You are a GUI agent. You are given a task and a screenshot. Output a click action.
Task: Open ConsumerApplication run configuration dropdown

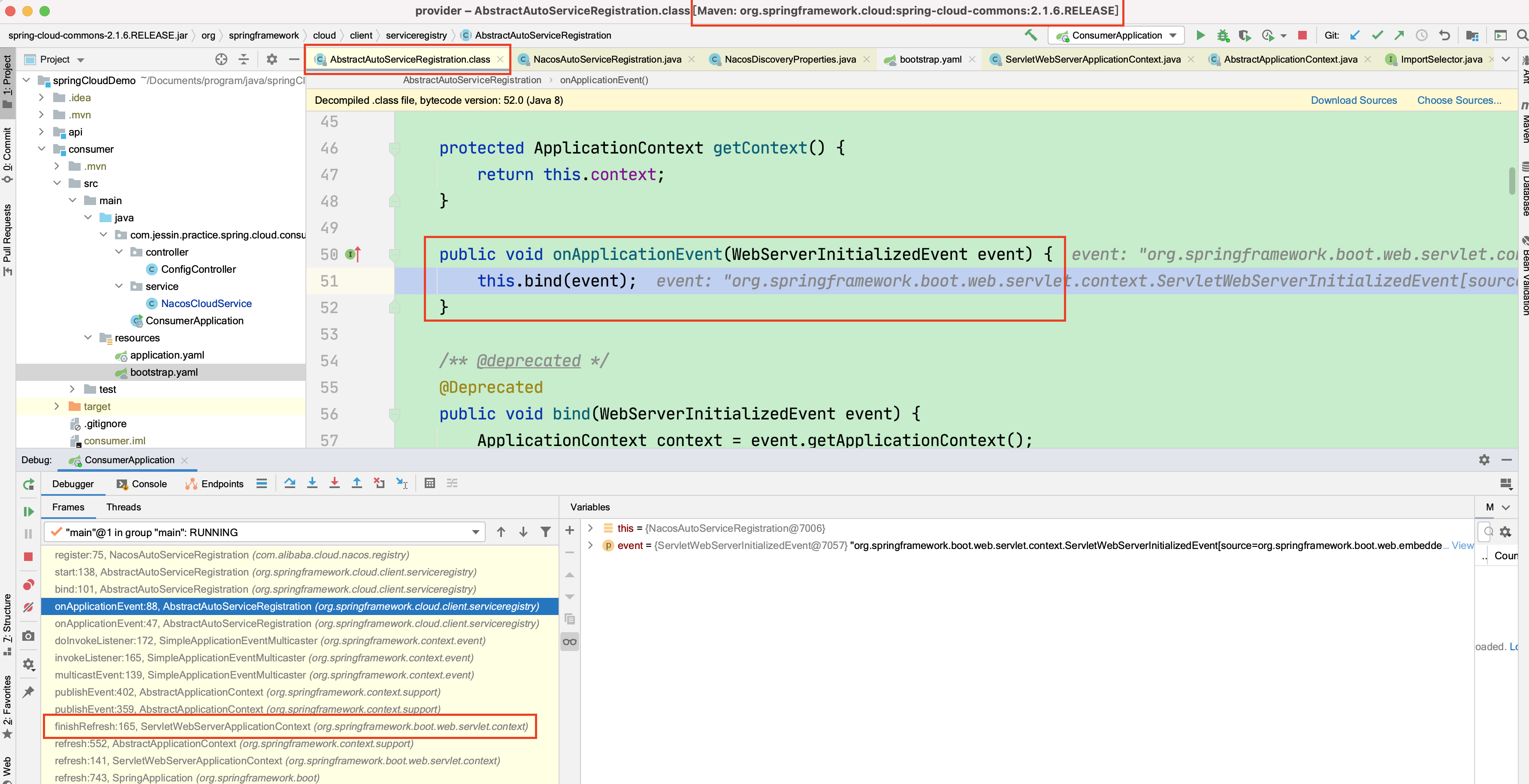(1173, 36)
